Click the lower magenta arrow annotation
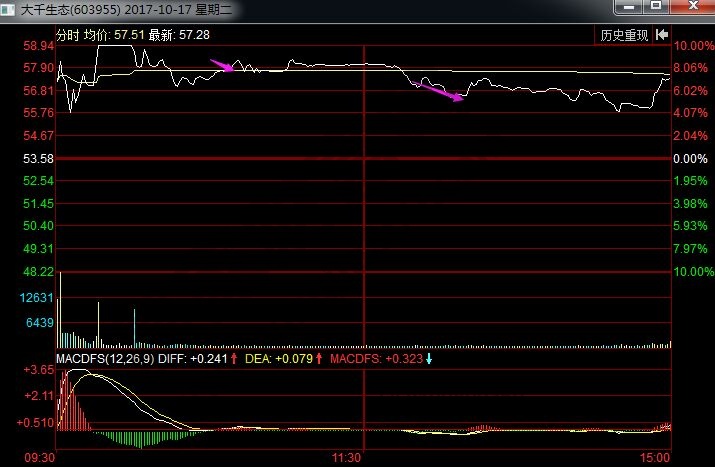The width and height of the screenshot is (715, 467). click(x=439, y=91)
